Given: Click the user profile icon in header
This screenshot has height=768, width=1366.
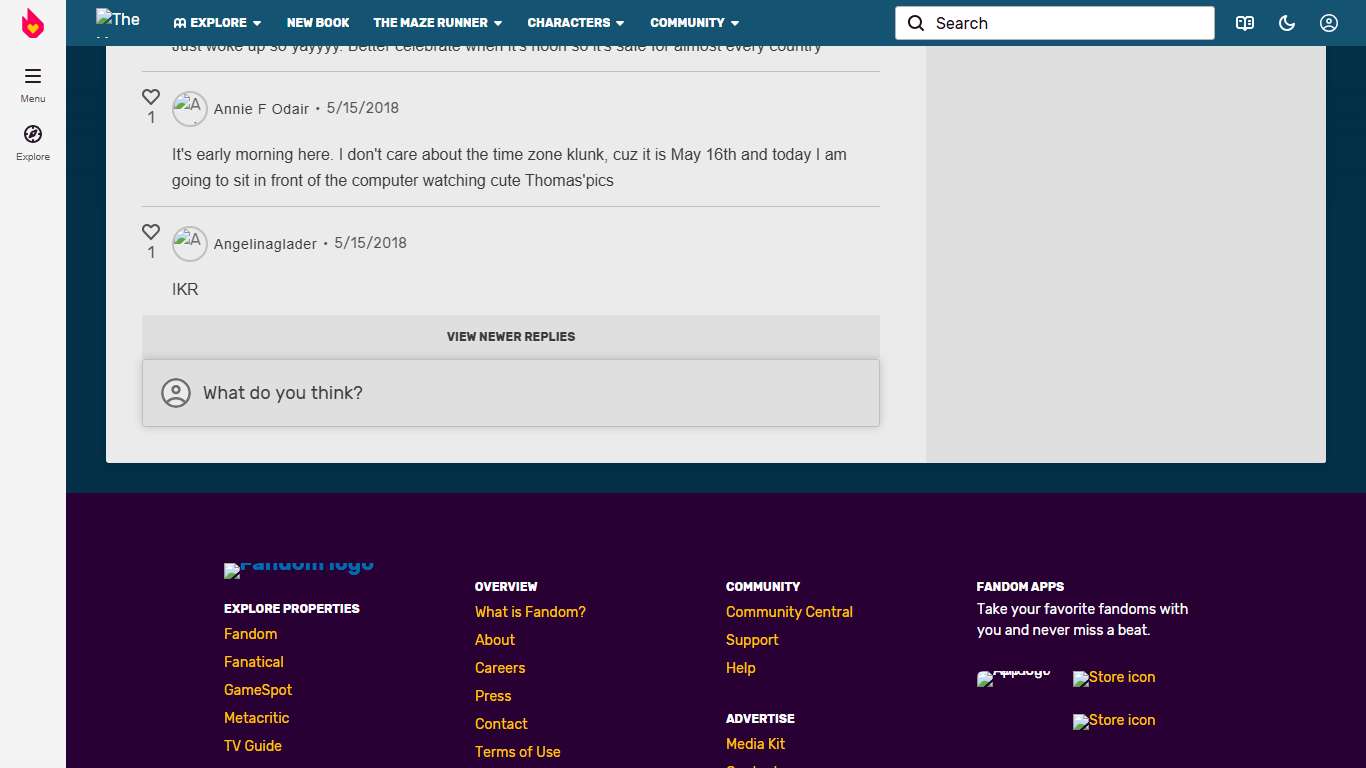Looking at the screenshot, I should tap(1328, 23).
